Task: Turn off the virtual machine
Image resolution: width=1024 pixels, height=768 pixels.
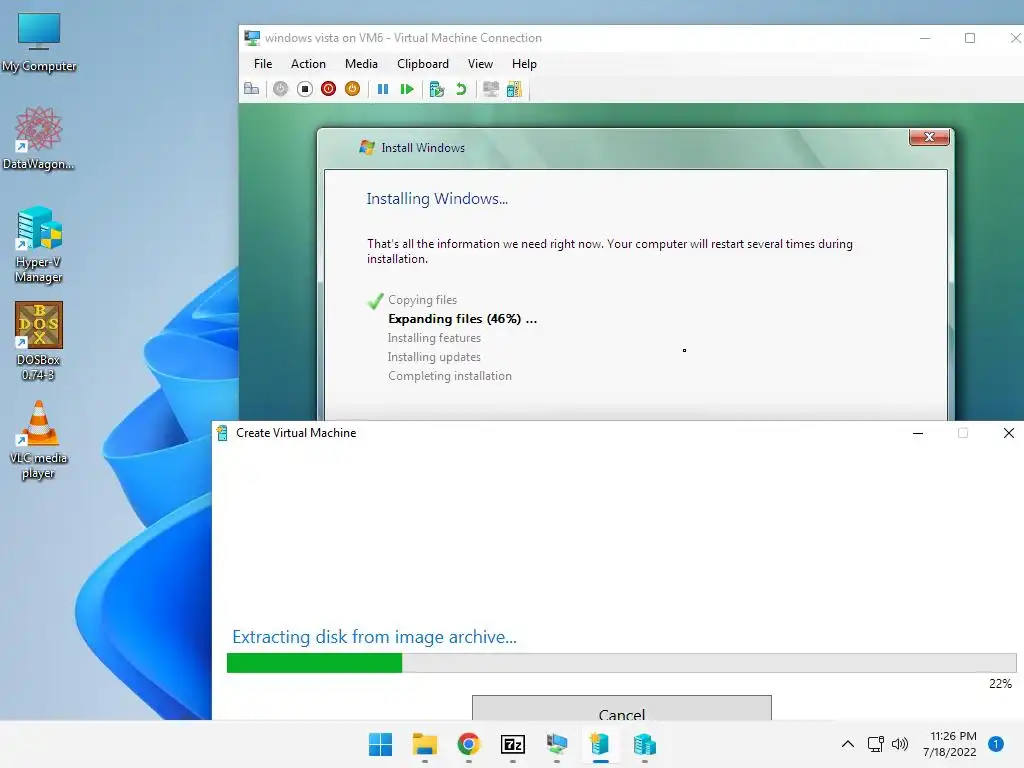Action: (x=304, y=89)
